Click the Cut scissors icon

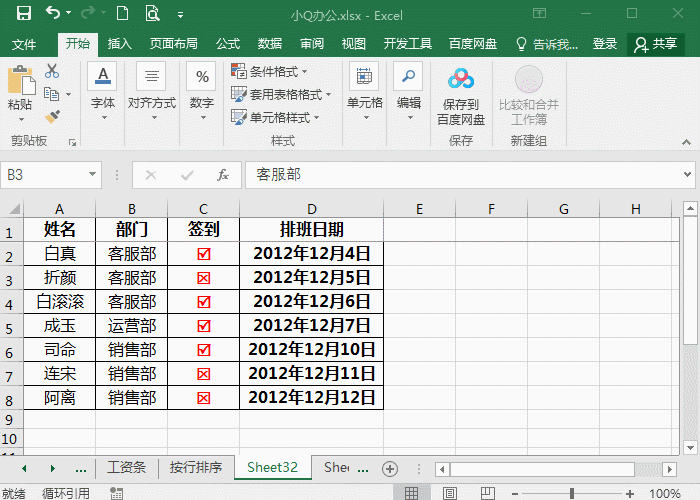[52, 71]
